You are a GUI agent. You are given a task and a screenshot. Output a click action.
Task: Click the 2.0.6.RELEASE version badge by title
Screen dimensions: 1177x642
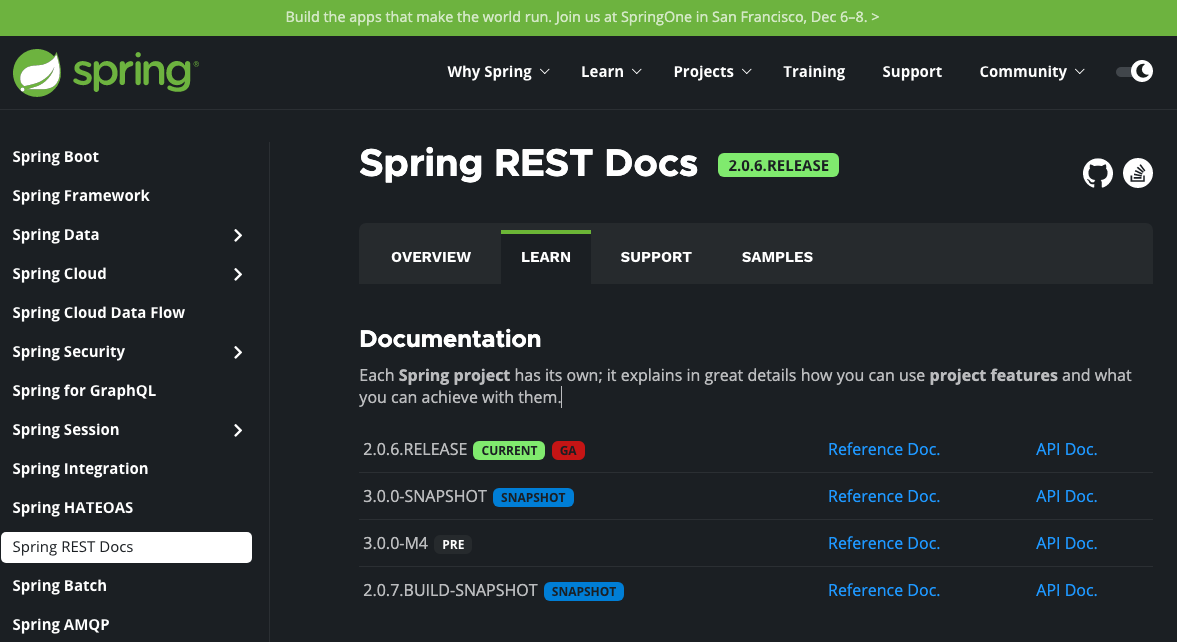click(778, 165)
